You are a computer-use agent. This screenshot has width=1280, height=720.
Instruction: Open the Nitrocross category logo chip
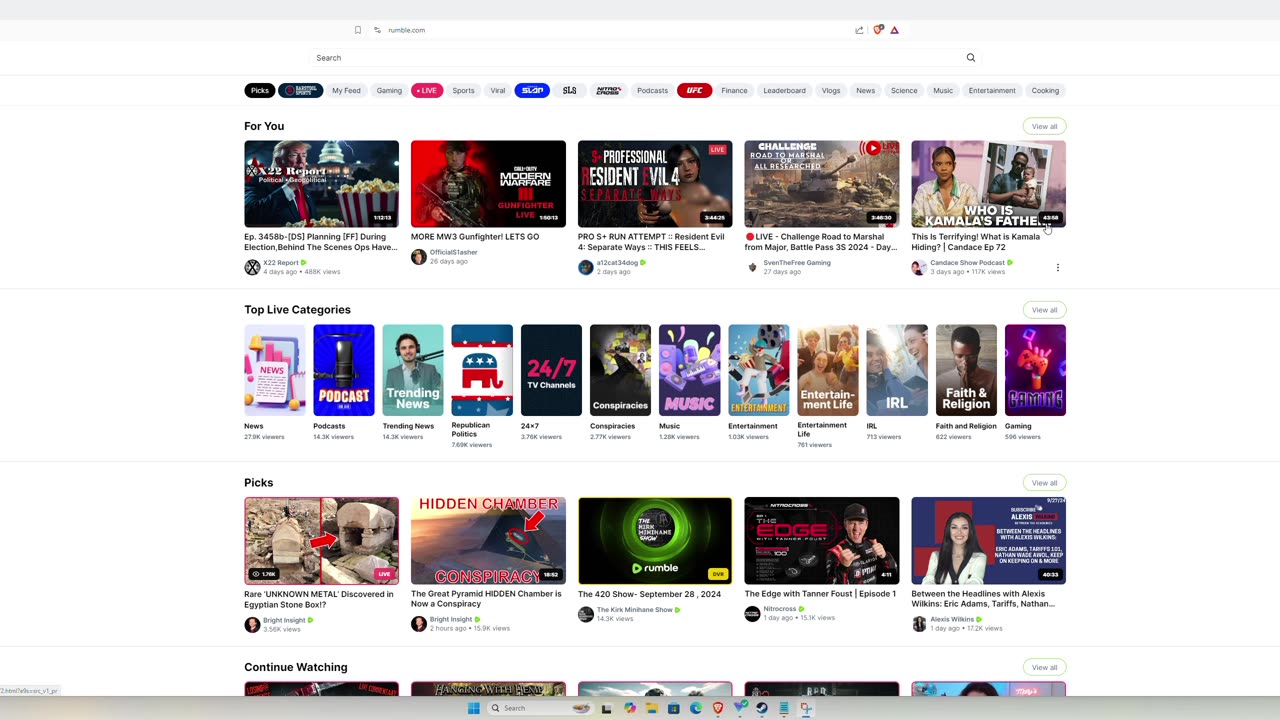(x=608, y=90)
